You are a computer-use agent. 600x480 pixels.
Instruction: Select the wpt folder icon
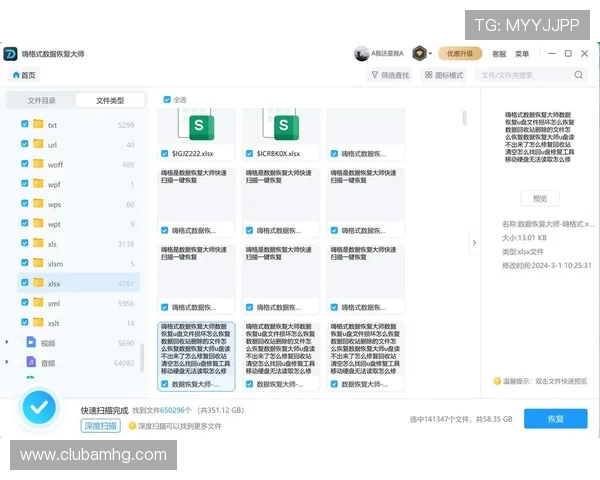[x=38, y=223]
